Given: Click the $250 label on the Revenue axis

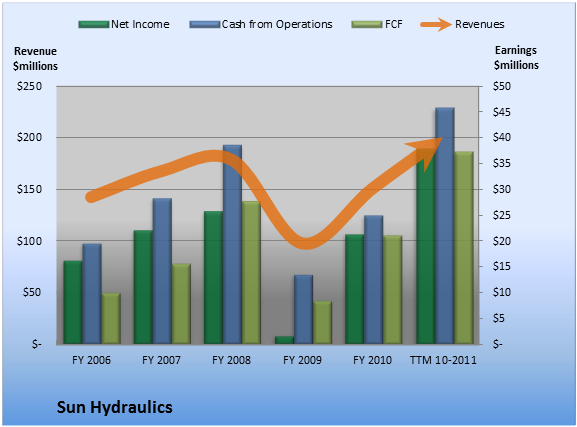Looking at the screenshot, I should [29, 87].
